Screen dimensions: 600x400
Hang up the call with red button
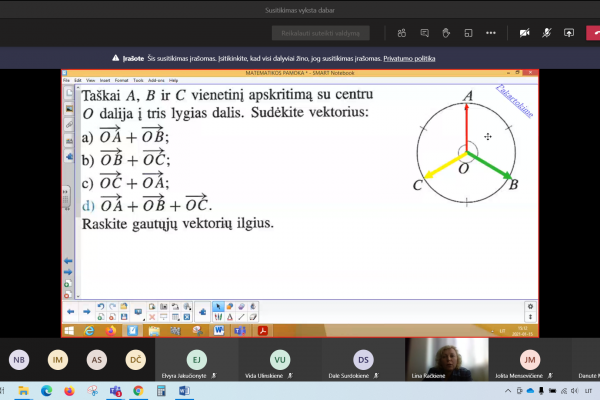coord(594,33)
